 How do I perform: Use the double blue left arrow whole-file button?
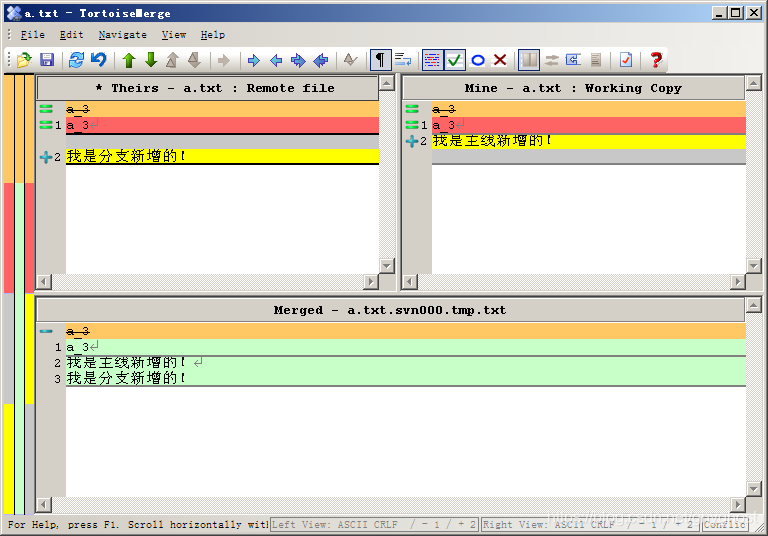click(320, 60)
